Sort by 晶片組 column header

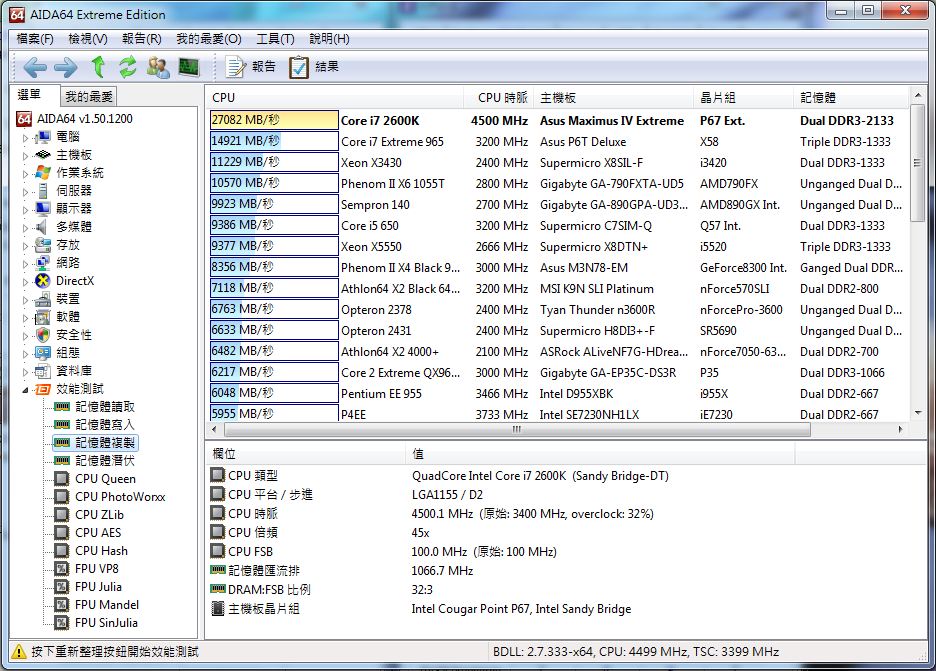click(x=744, y=98)
